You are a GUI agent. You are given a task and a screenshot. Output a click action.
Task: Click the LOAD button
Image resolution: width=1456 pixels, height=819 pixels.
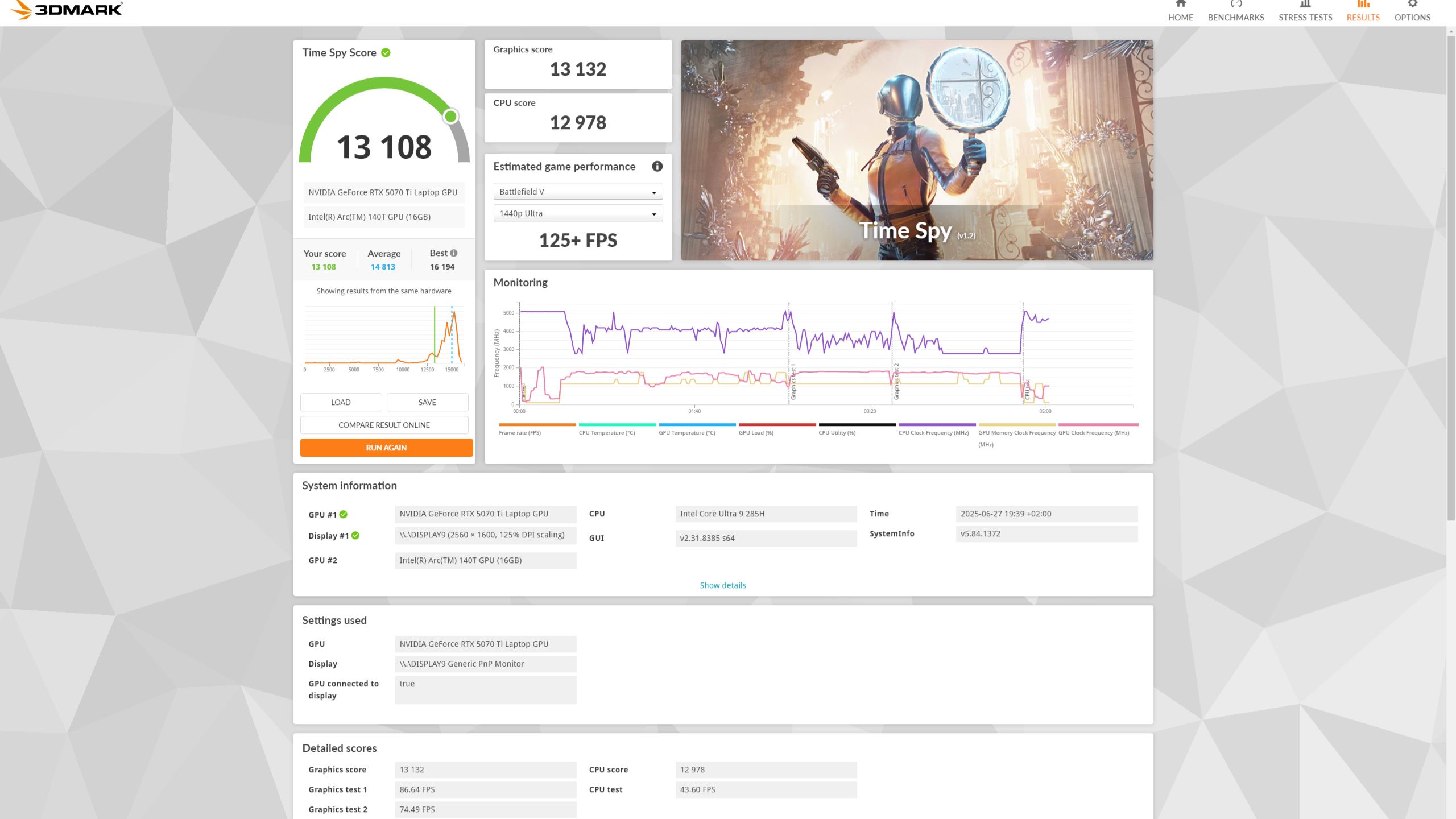tap(341, 402)
